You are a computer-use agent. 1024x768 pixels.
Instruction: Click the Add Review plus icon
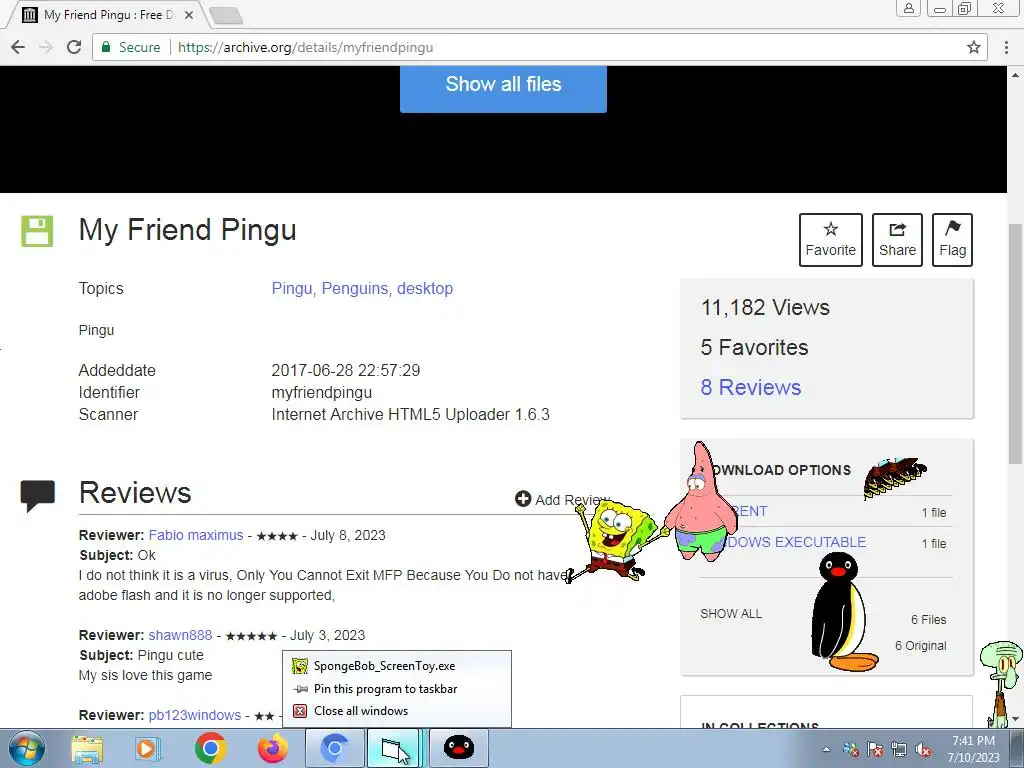pyautogui.click(x=522, y=499)
